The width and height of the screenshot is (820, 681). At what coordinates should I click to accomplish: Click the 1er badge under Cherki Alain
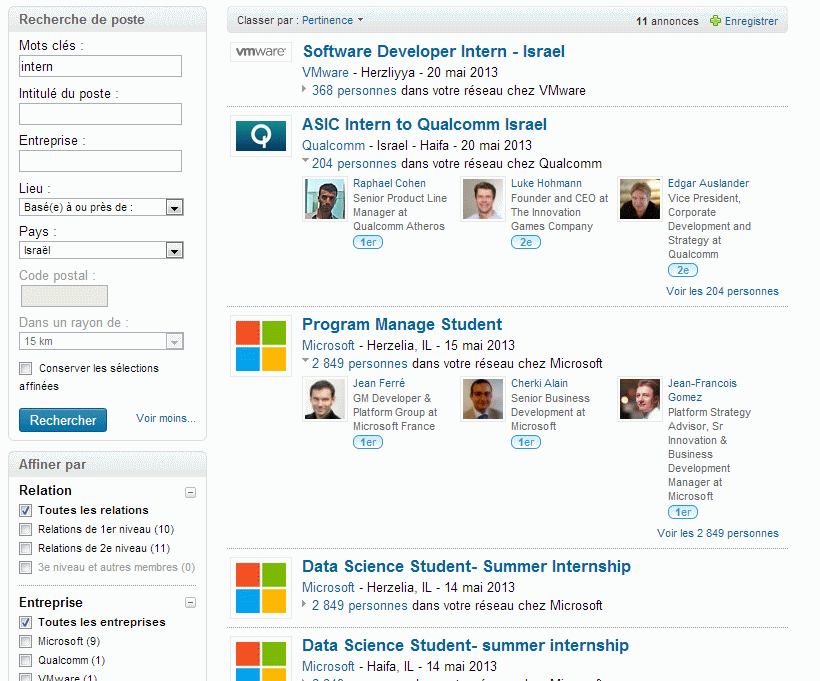tap(526, 442)
